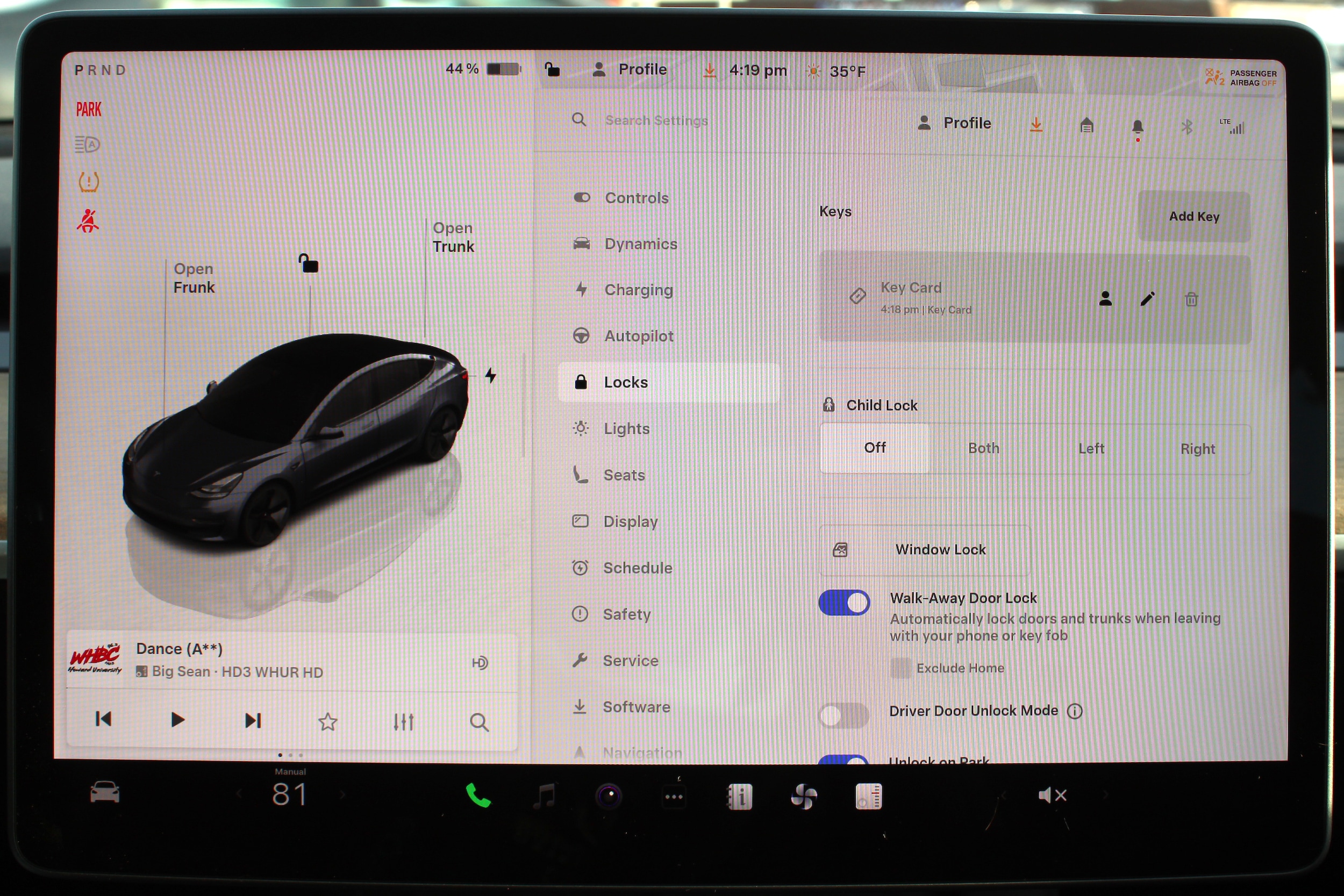Enable Driver Door Unlock Mode toggle
Image resolution: width=1344 pixels, height=896 pixels.
tap(843, 715)
